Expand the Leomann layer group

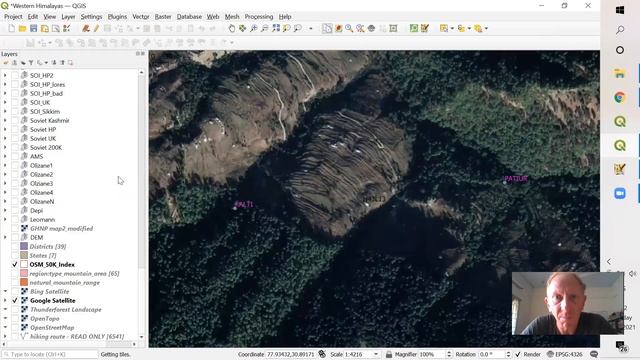[5, 220]
